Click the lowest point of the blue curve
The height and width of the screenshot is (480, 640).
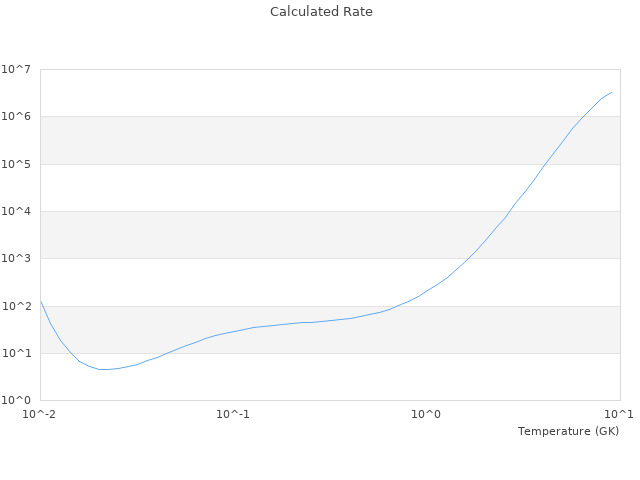(x=103, y=369)
